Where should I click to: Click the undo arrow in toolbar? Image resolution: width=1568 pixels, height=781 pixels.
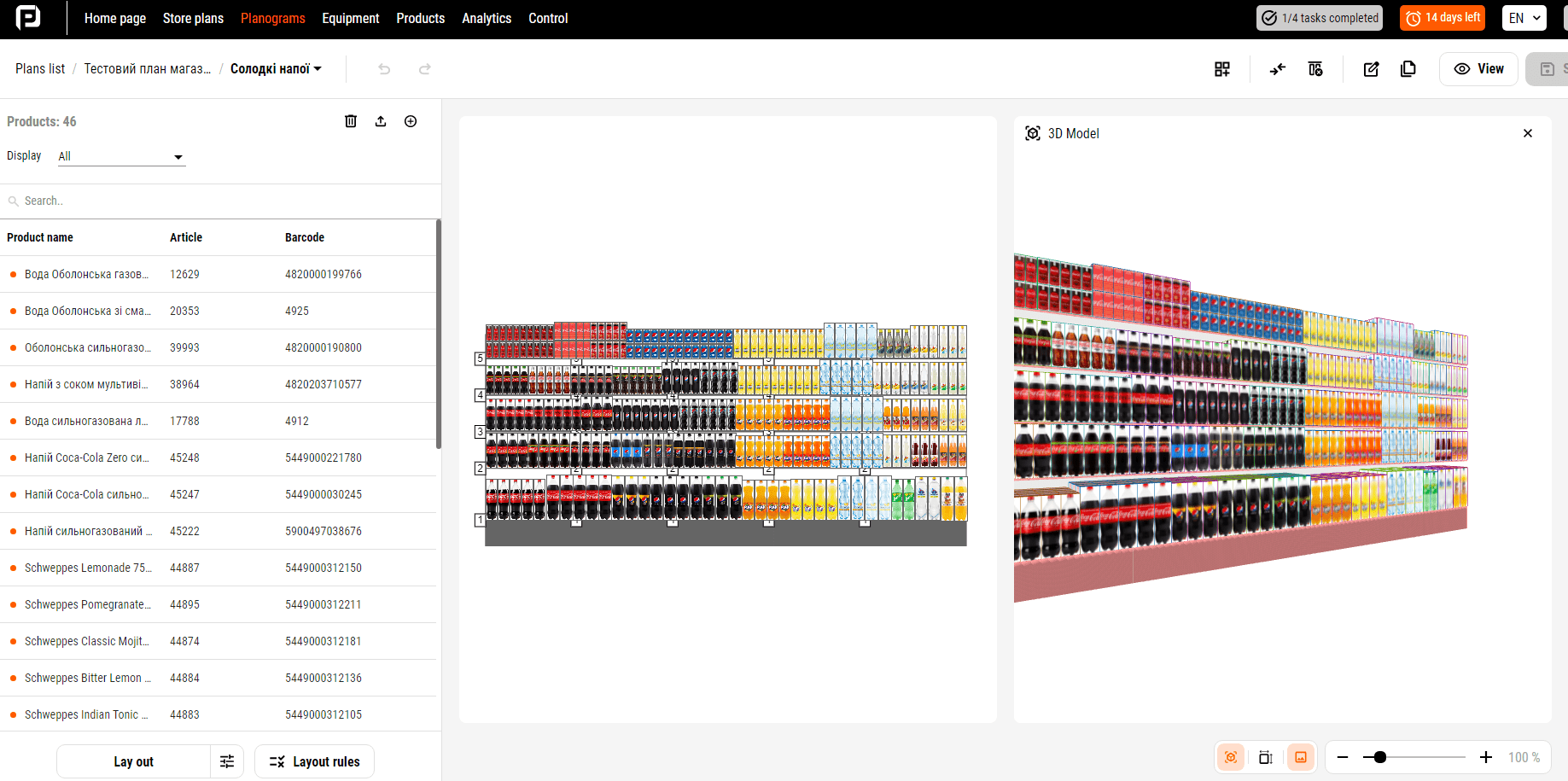(x=384, y=69)
